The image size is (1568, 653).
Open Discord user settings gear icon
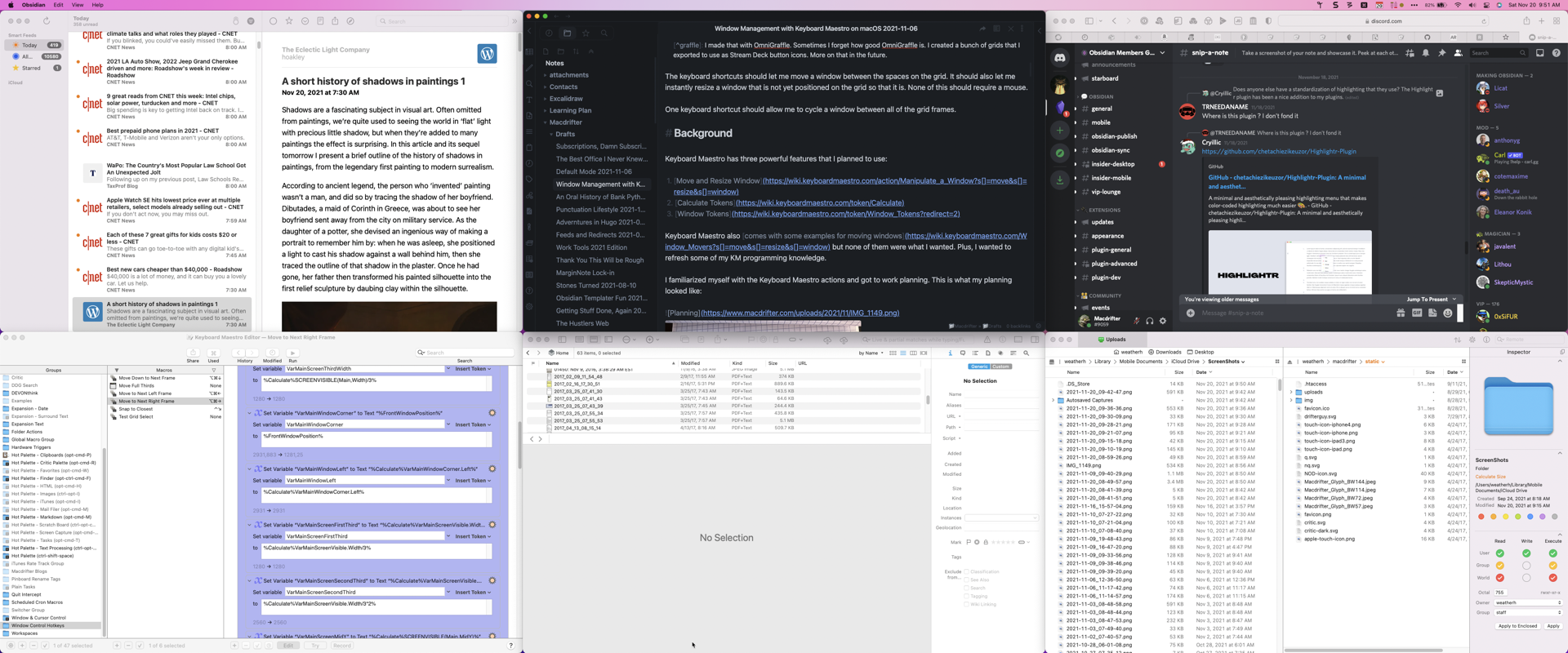[1163, 321]
